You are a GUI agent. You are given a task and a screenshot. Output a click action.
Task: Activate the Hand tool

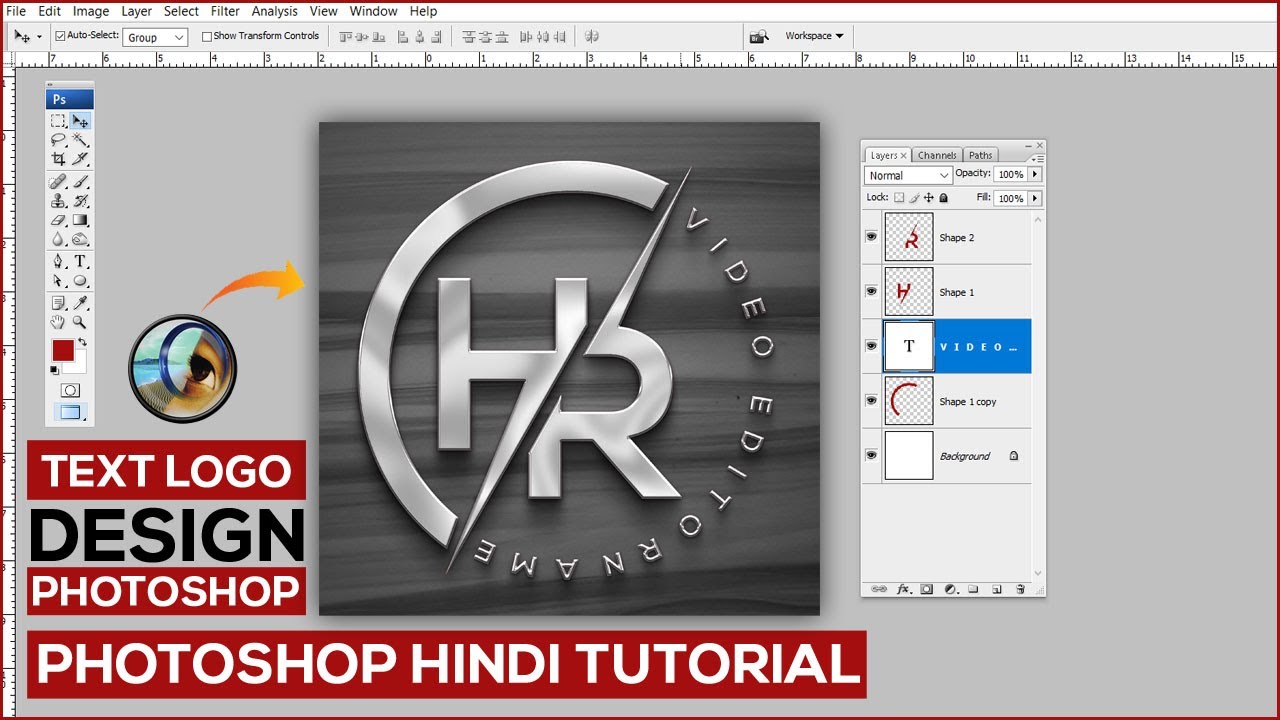pos(59,322)
